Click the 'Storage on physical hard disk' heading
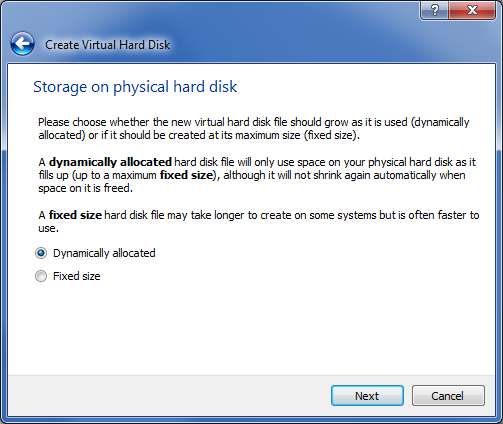 (135, 87)
